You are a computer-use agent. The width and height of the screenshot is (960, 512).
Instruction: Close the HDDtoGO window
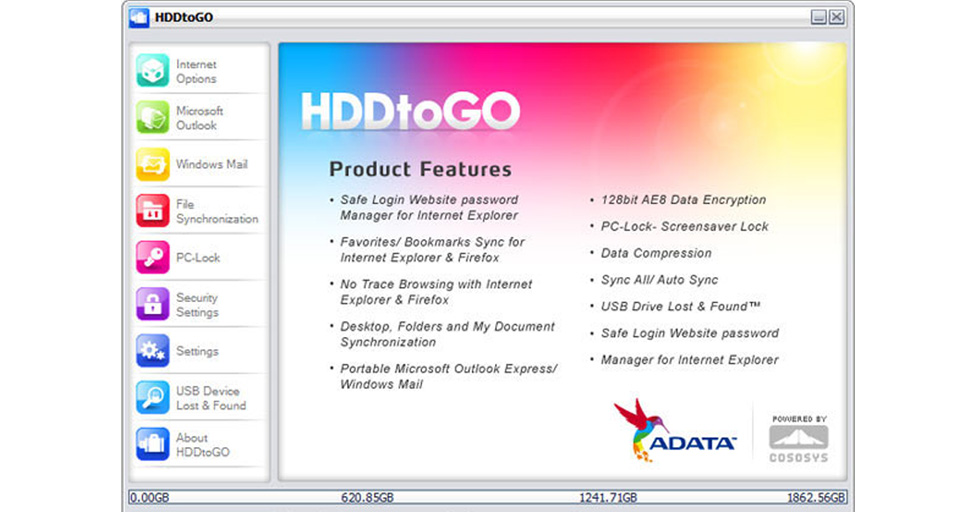pos(837,17)
